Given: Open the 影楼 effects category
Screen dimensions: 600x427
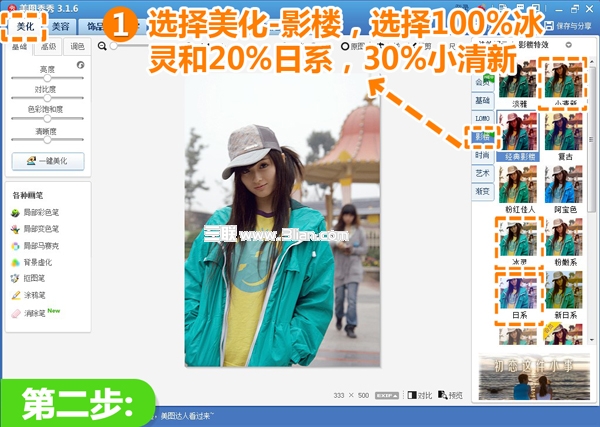Looking at the screenshot, I should pos(483,137).
